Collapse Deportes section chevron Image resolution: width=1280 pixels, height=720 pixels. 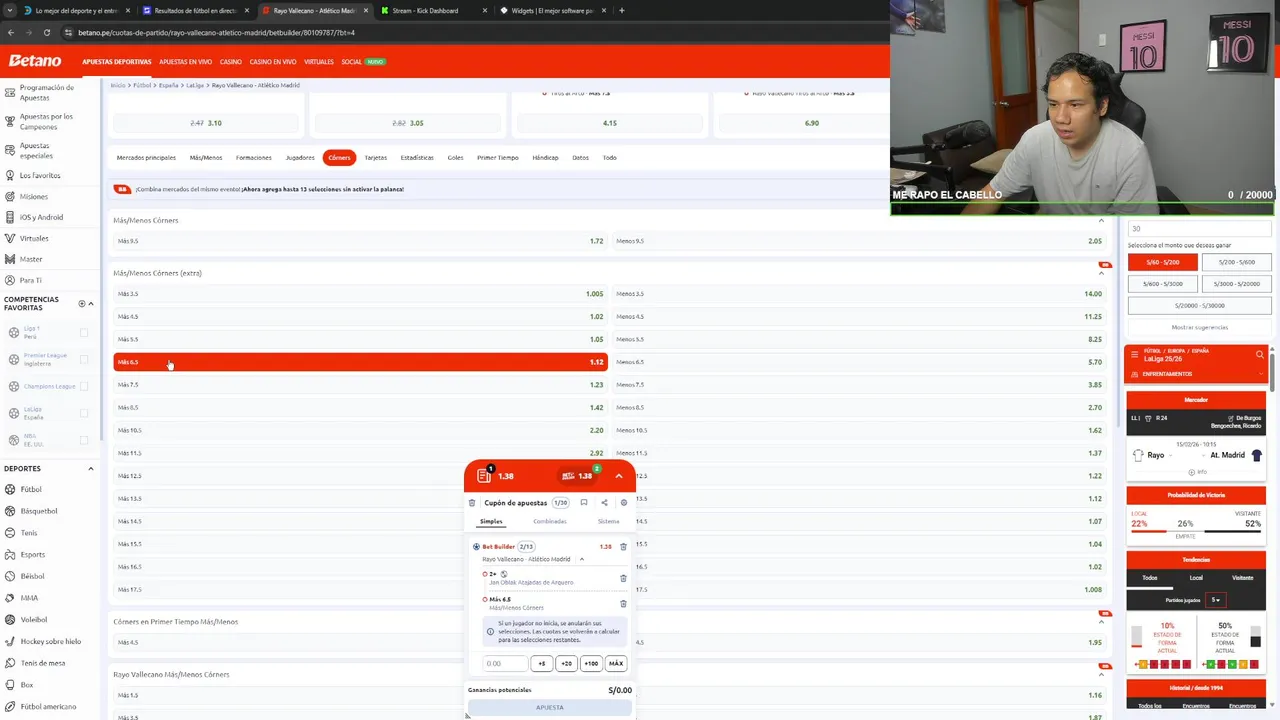91,468
